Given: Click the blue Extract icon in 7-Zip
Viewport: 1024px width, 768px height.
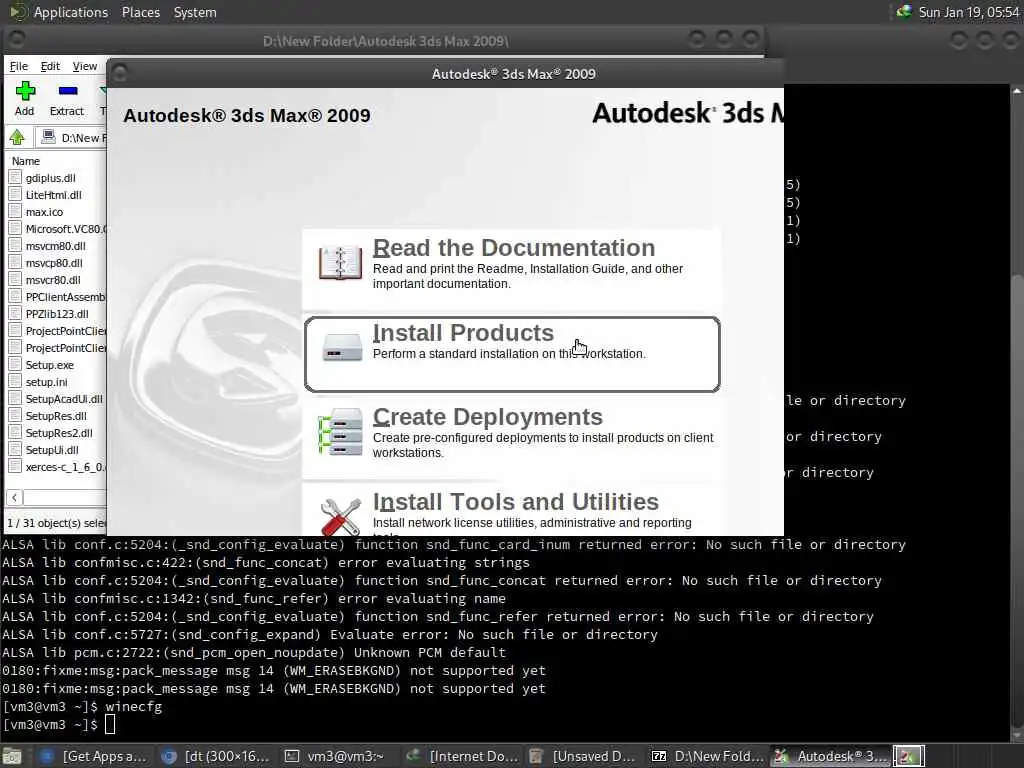Looking at the screenshot, I should (67, 91).
